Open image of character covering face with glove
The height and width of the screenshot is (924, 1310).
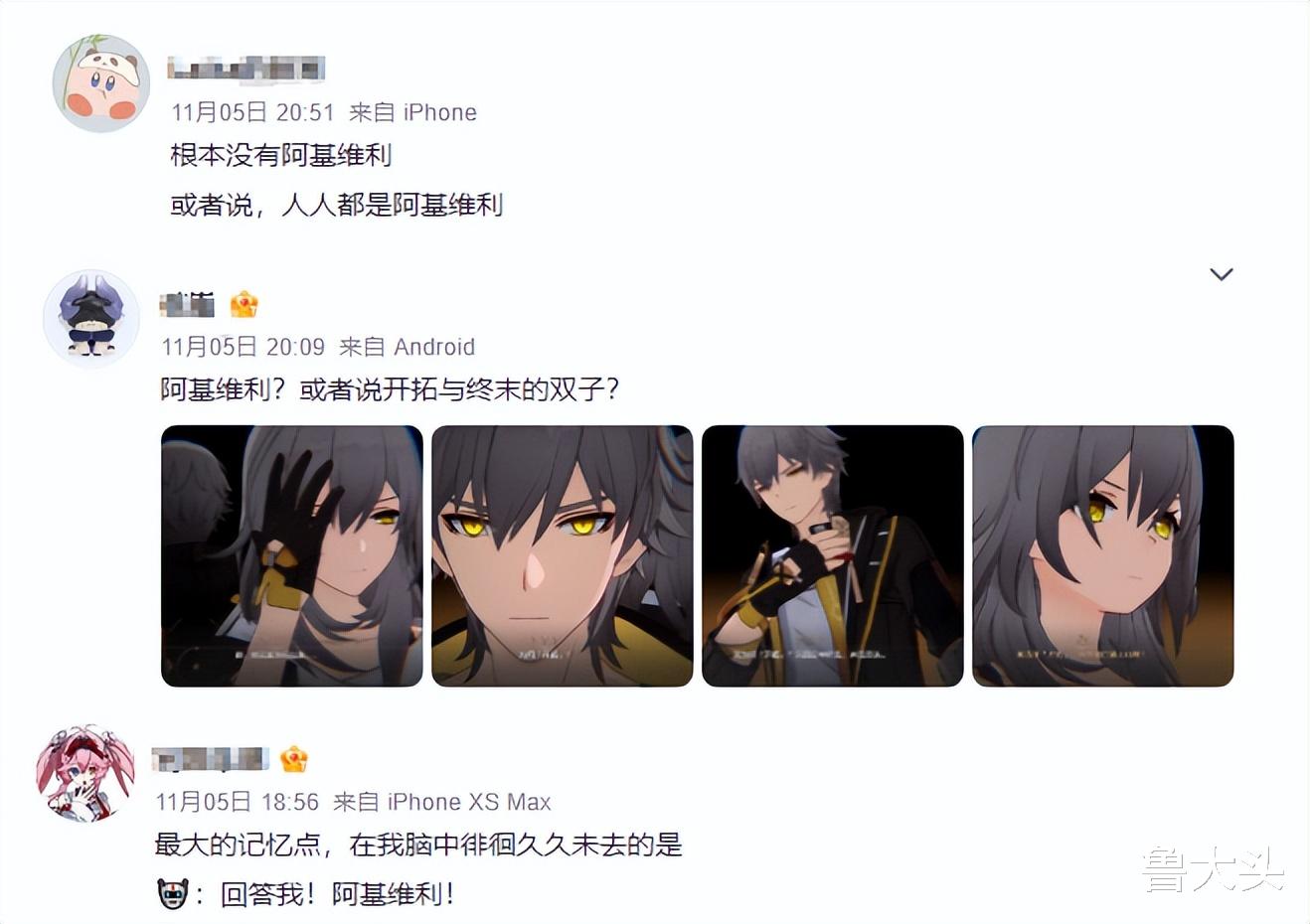(292, 556)
